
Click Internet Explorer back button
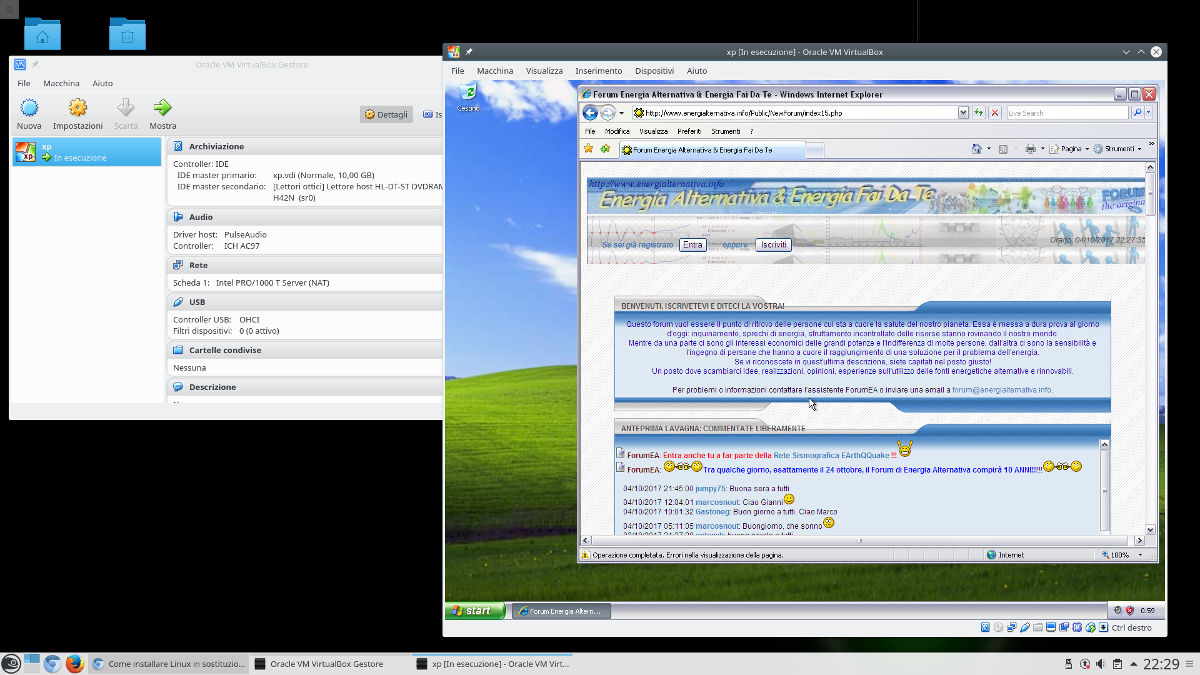pyautogui.click(x=590, y=113)
